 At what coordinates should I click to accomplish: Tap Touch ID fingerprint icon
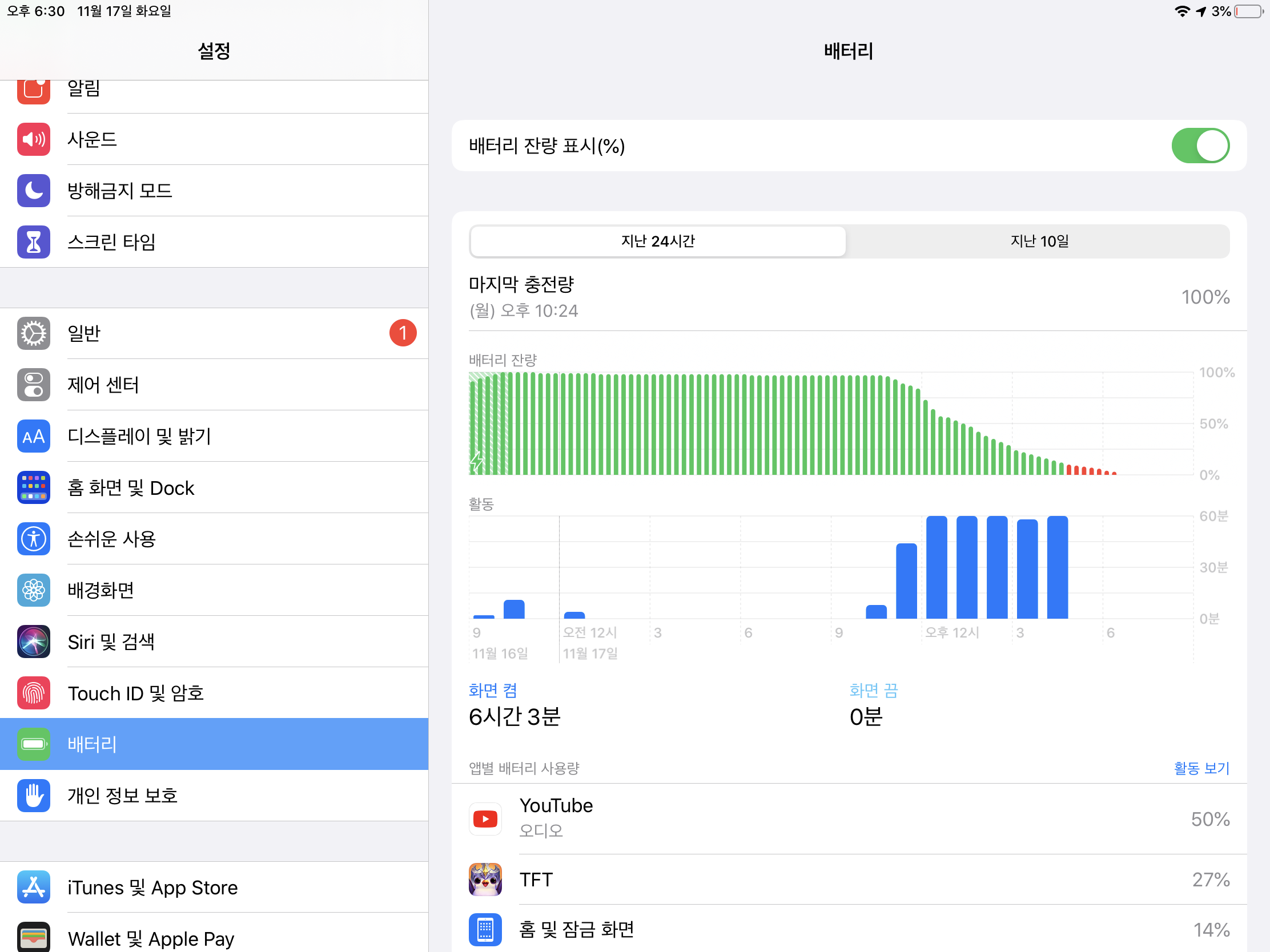tap(33, 693)
